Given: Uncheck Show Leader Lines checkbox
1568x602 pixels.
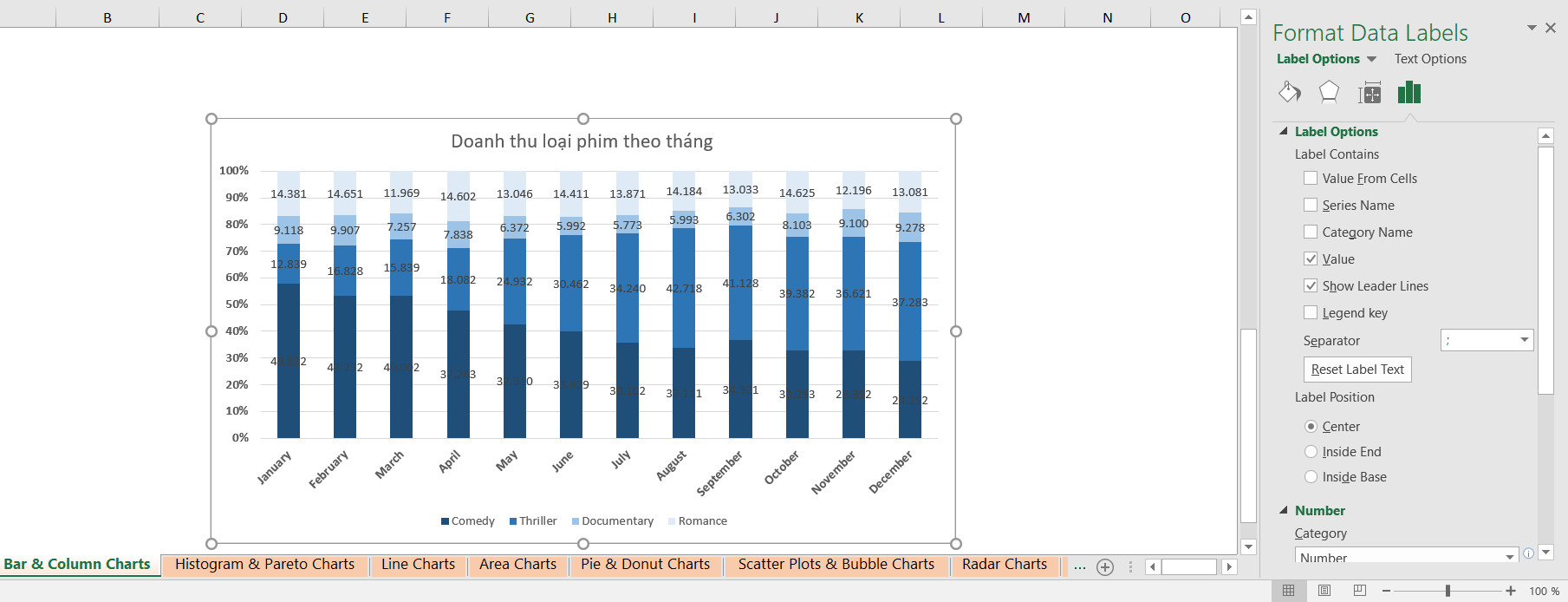Looking at the screenshot, I should [x=1311, y=285].
